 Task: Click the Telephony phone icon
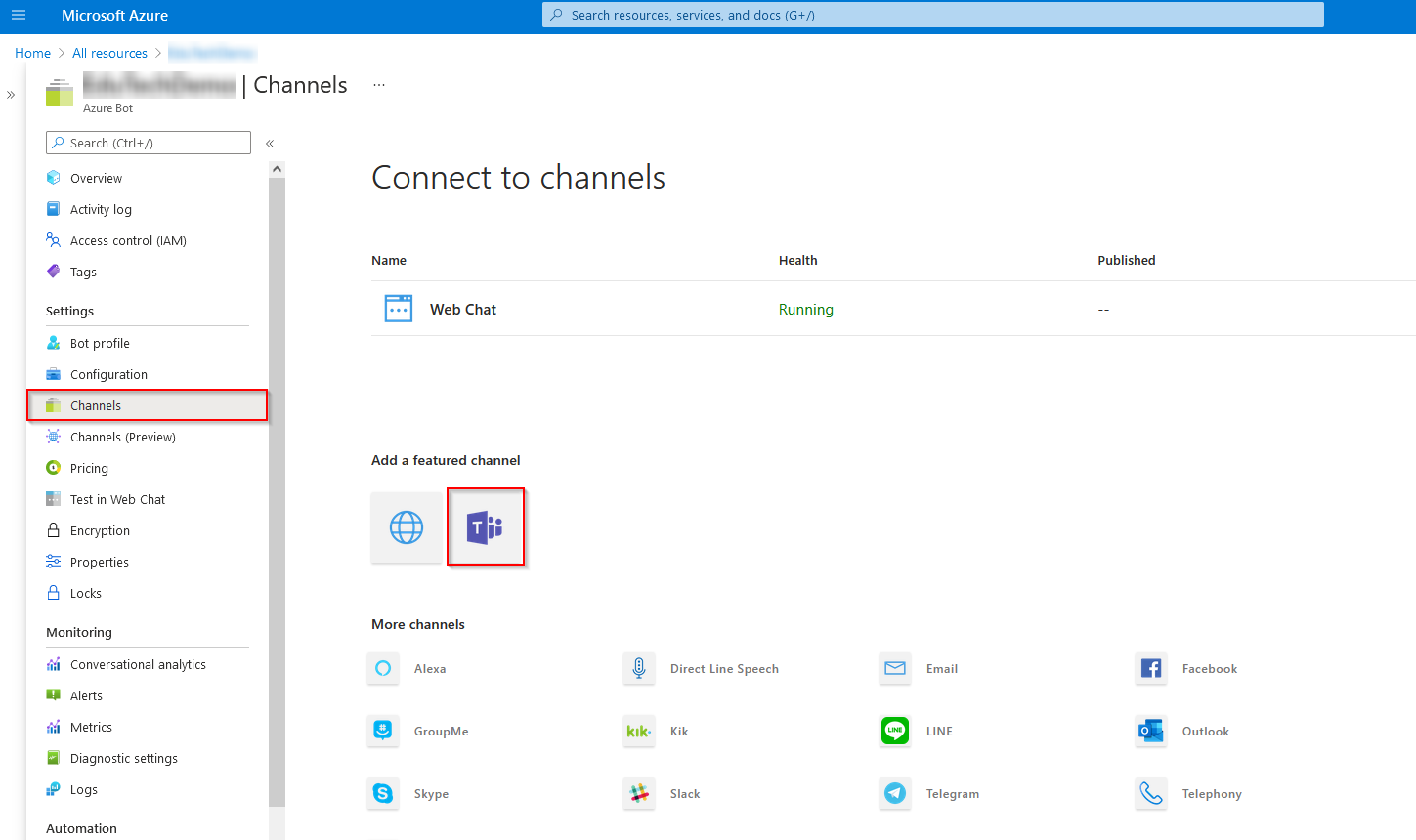(x=1151, y=793)
